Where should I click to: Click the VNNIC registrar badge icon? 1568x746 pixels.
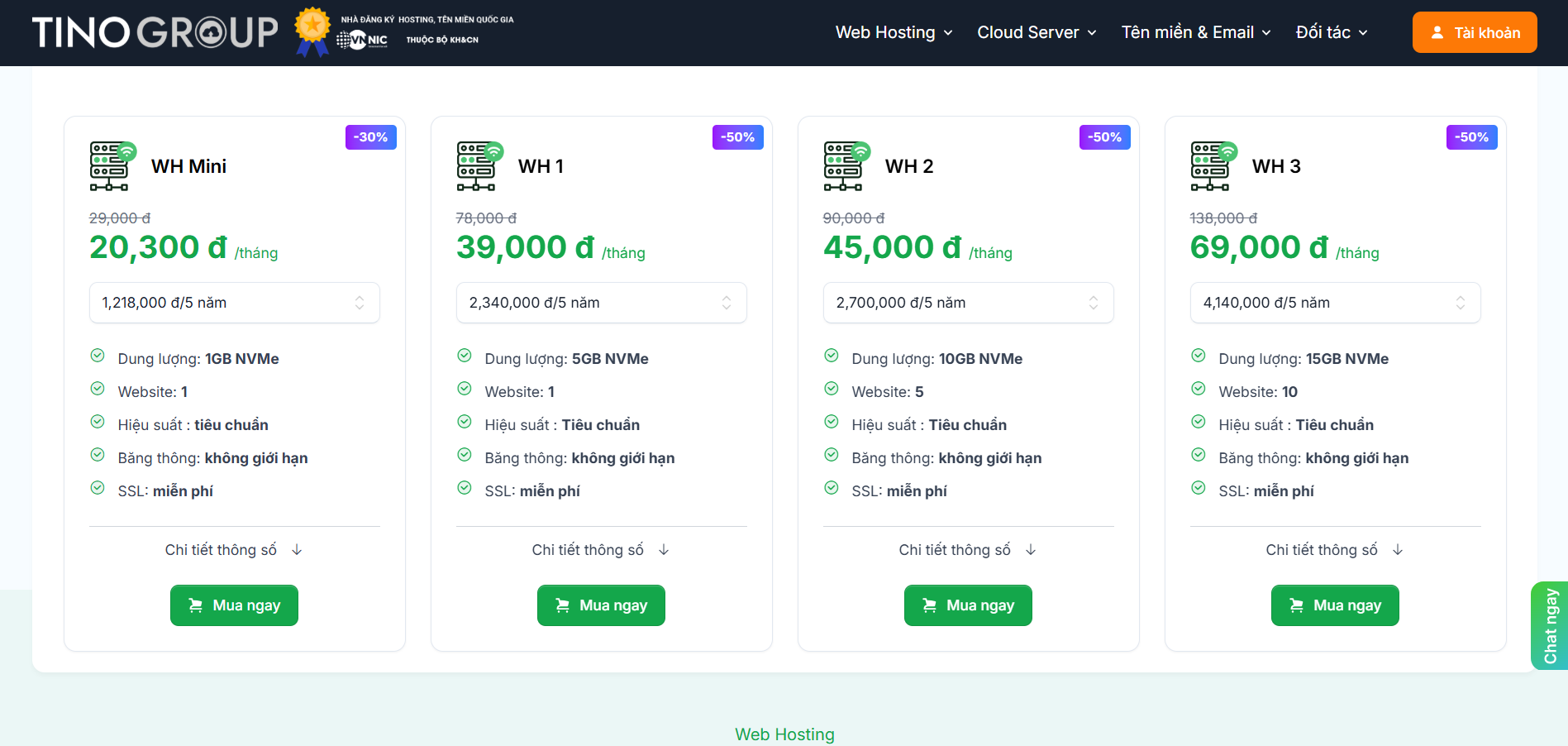[362, 40]
